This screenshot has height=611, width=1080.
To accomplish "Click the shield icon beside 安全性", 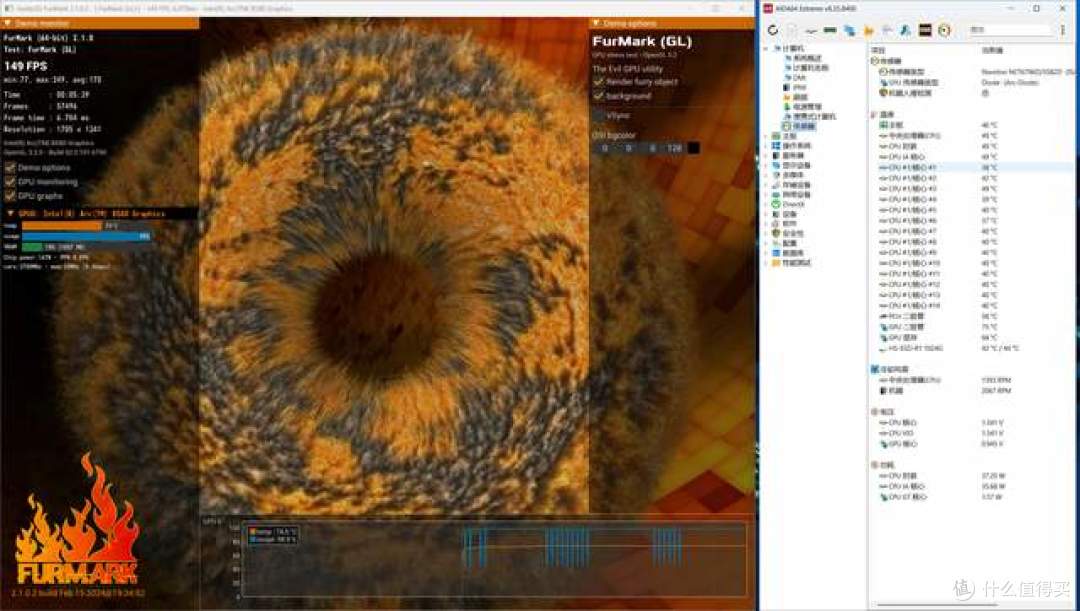I will coord(776,234).
